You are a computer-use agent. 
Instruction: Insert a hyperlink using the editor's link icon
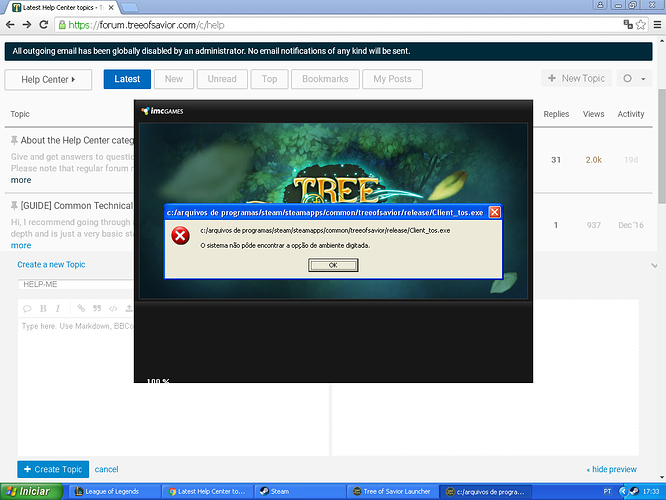80,308
